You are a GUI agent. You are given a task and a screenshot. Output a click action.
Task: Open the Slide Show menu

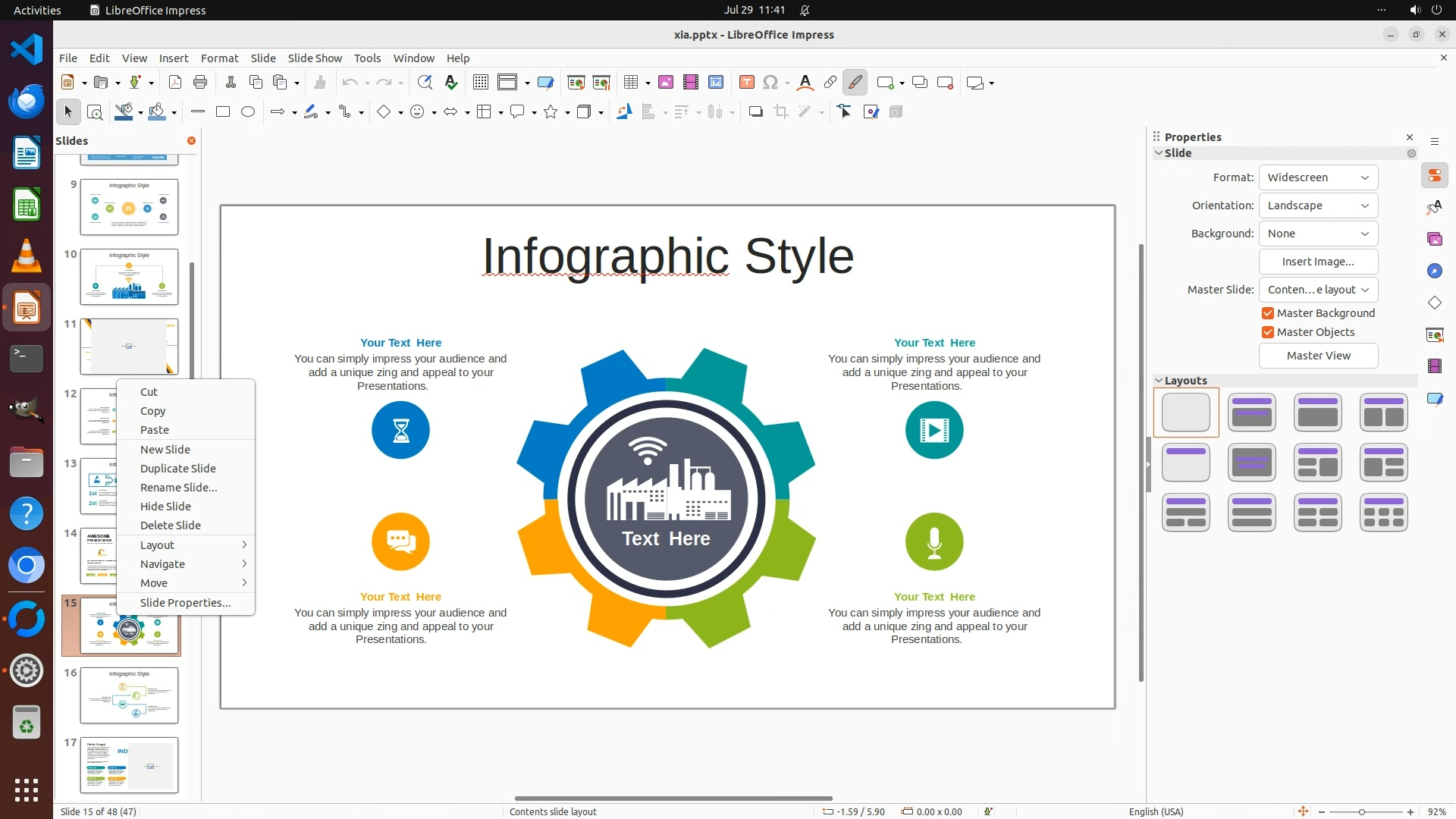pos(315,58)
